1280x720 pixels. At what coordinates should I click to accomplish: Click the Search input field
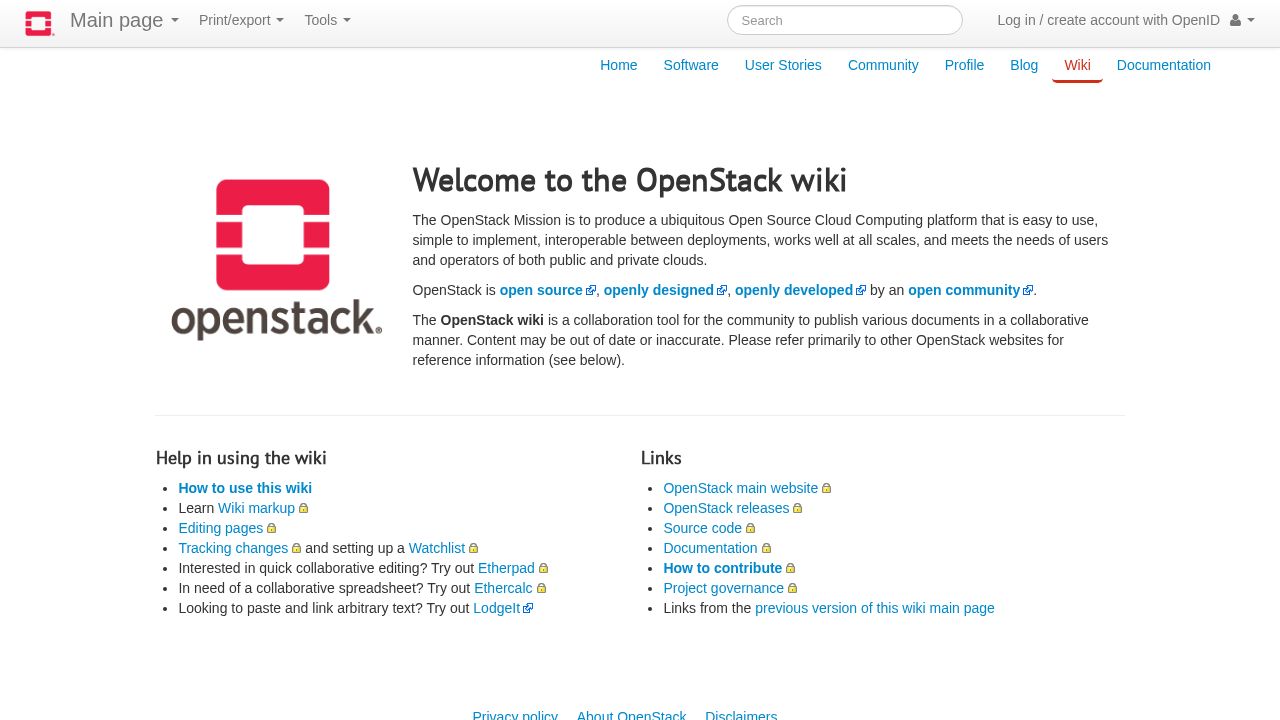[845, 20]
